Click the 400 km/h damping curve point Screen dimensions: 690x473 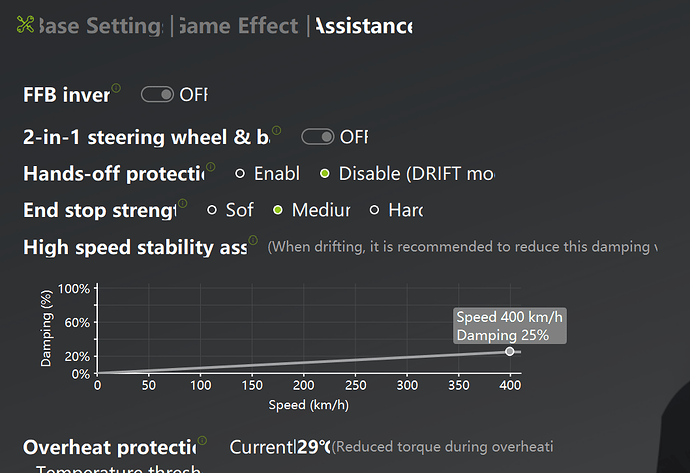[510, 351]
